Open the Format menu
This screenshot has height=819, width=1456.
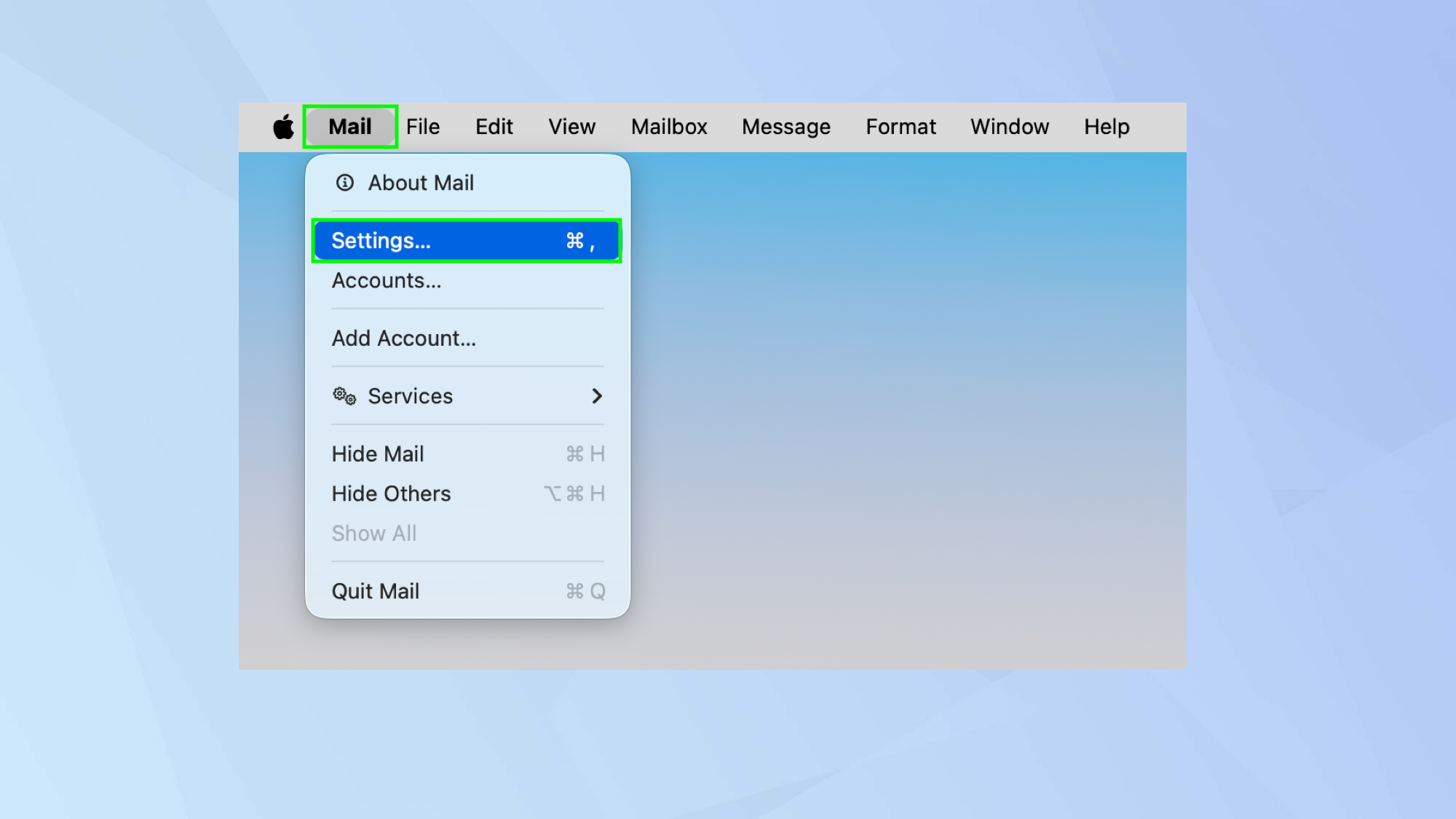[x=901, y=126]
